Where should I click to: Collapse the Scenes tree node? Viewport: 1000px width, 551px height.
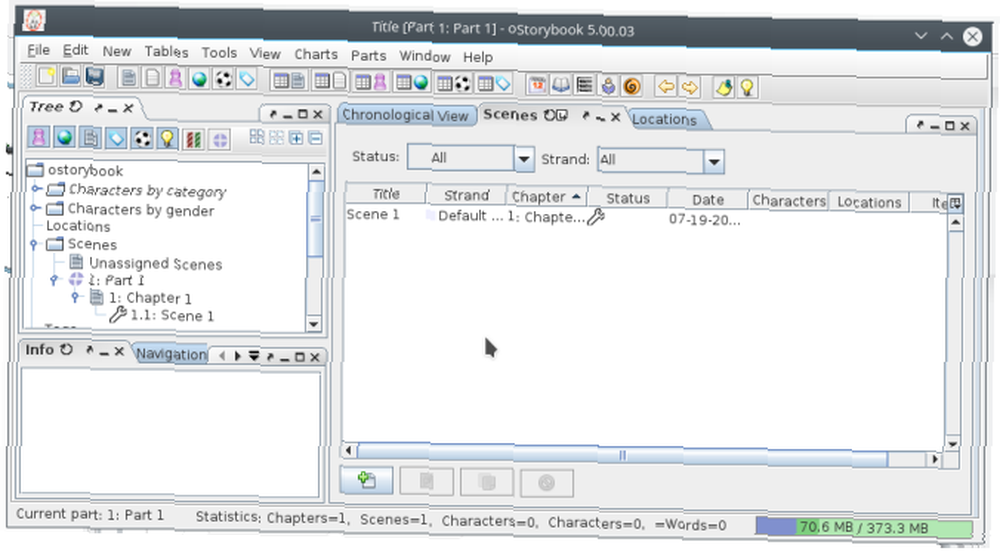click(x=34, y=244)
